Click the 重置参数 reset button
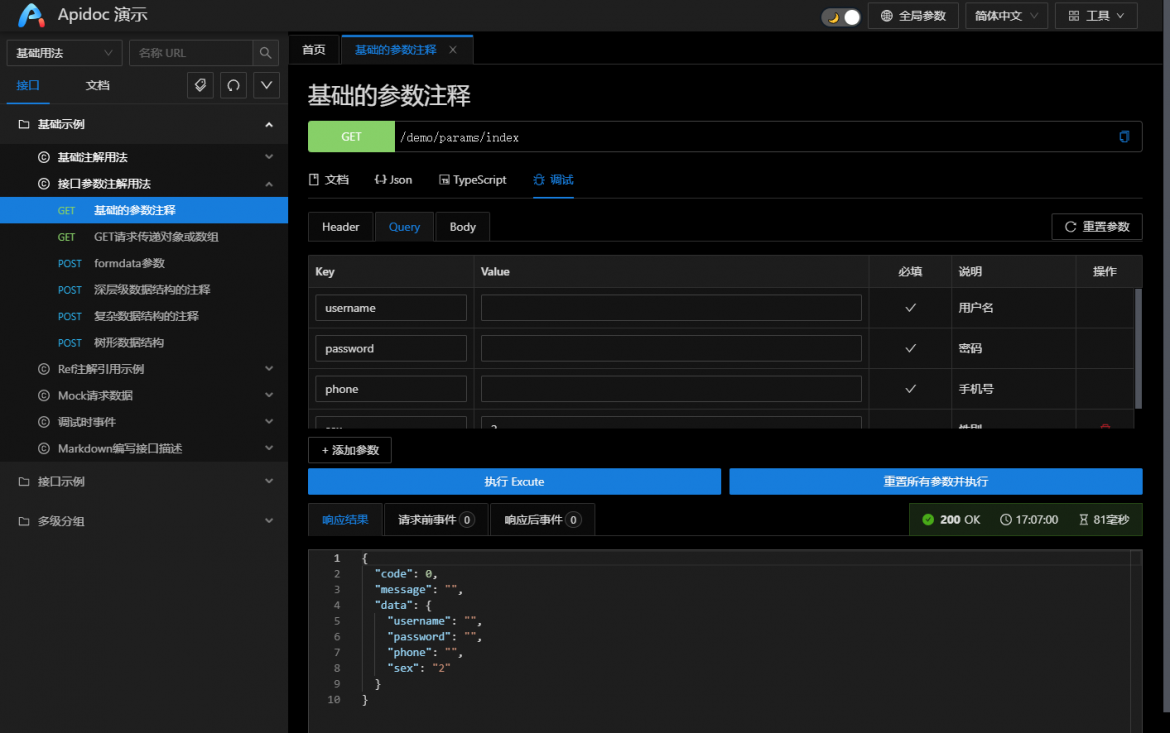1170x733 pixels. [1097, 227]
